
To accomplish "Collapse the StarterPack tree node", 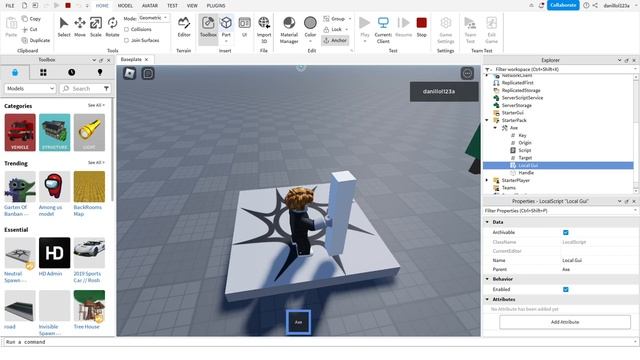I will (487, 120).
